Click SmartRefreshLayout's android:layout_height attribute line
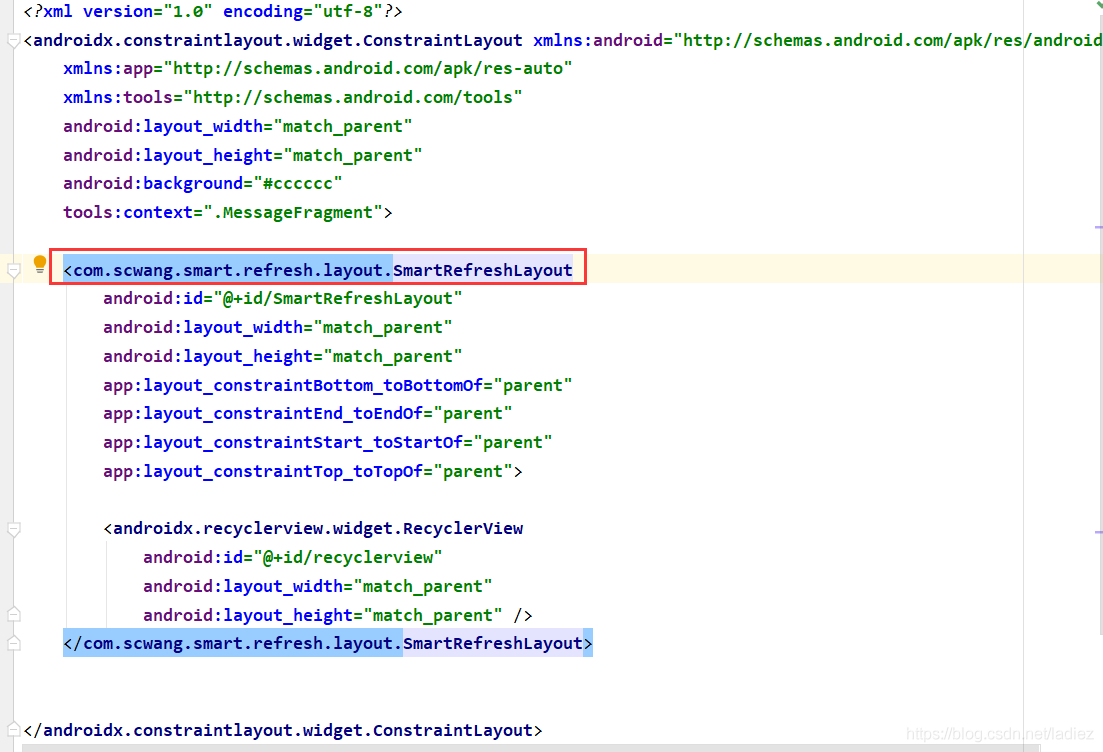The image size is (1103, 752). pyautogui.click(x=283, y=357)
